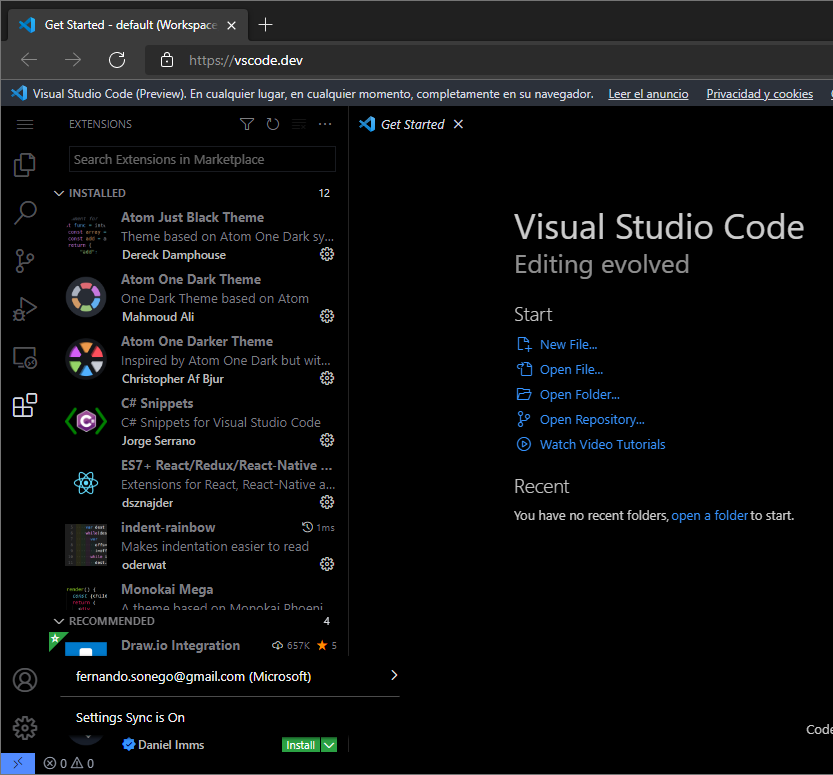
Task: Open the Run and Debug view
Action: (x=24, y=309)
